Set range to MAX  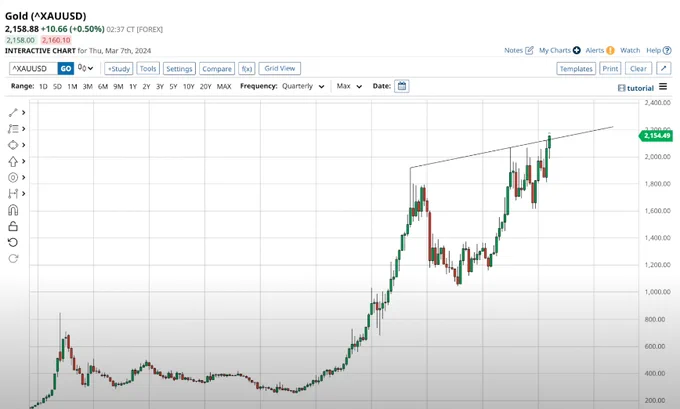[x=224, y=86]
